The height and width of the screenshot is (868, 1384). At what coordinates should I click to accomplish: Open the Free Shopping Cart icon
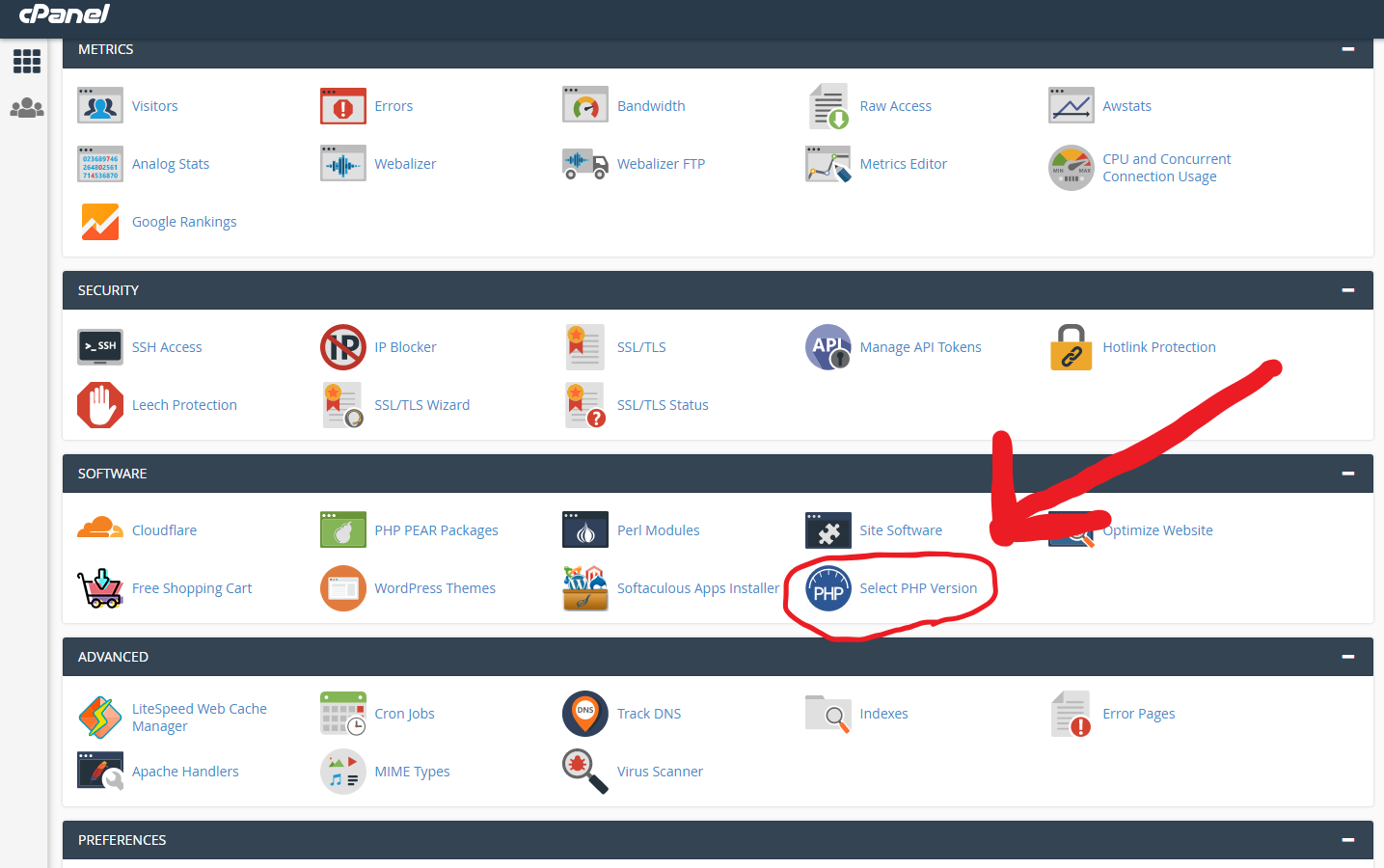pos(100,588)
